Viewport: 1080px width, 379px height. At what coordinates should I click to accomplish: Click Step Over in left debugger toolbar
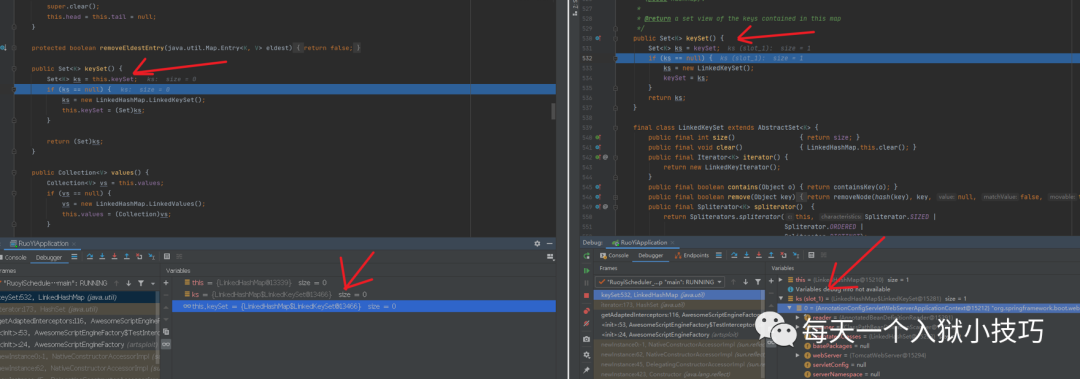pyautogui.click(x=90, y=256)
